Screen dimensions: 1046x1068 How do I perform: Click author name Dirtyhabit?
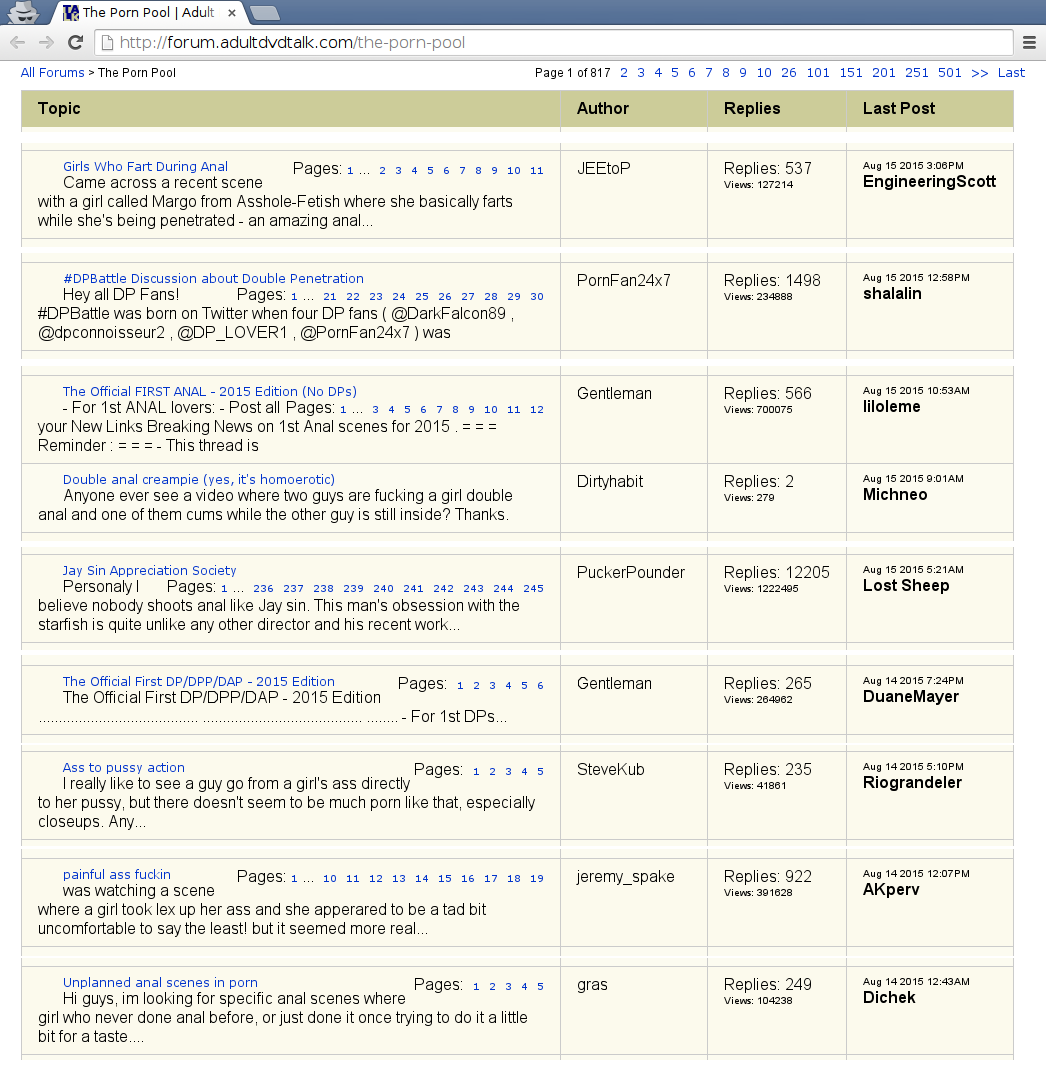[x=609, y=482]
